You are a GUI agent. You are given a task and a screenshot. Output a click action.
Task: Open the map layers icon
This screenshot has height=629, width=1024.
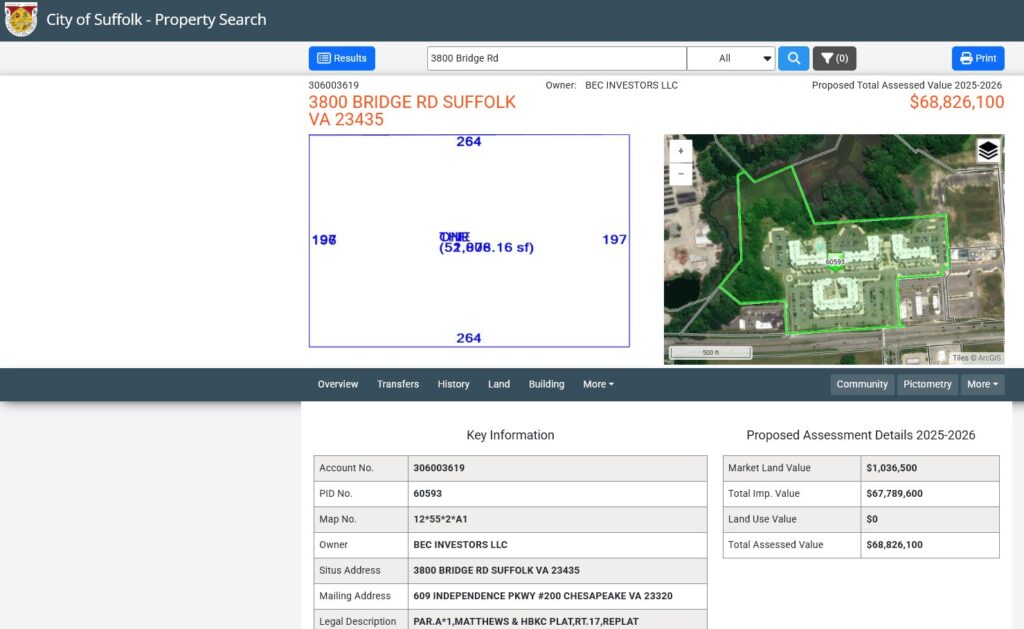987,151
